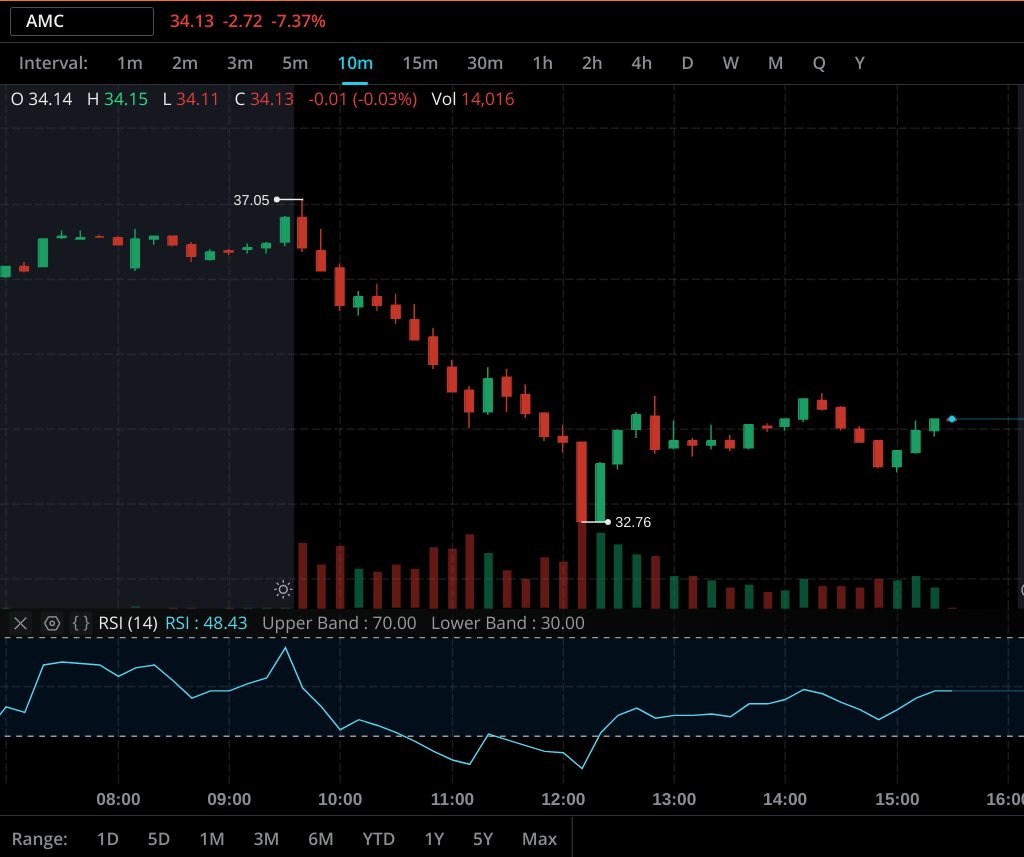Click the close price C 34.13
1024x857 pixels.
[264, 99]
